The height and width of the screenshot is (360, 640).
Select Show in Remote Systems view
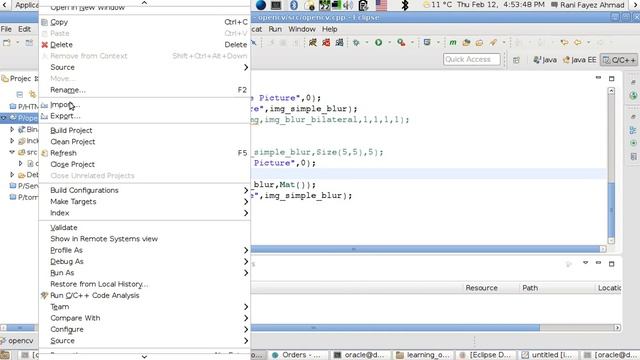tap(144, 239)
